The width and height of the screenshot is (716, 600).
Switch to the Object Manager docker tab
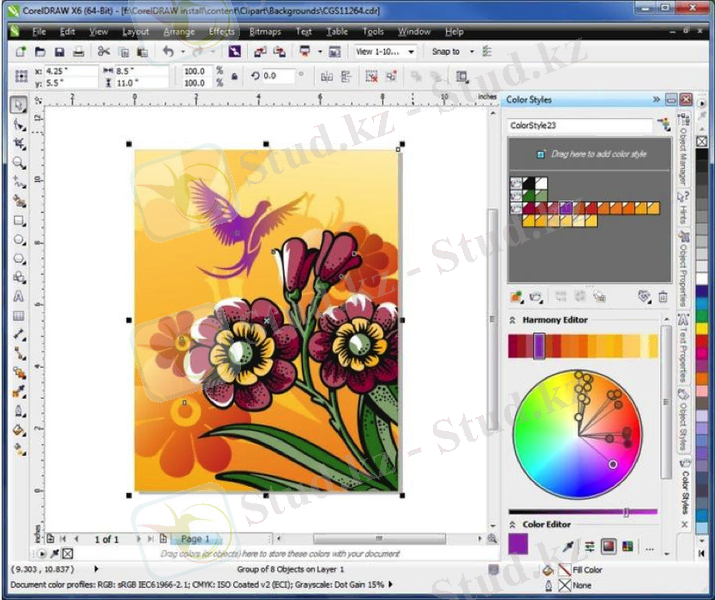(x=683, y=149)
